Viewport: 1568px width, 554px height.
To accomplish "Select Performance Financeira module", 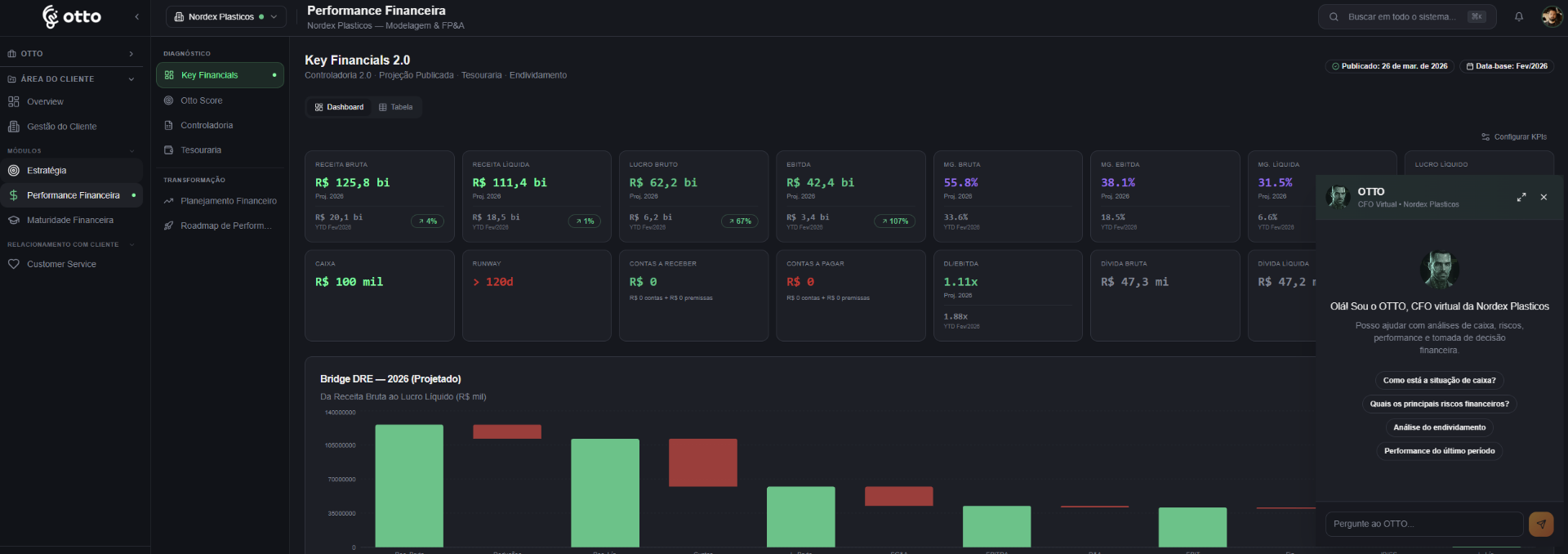I will coord(71,195).
